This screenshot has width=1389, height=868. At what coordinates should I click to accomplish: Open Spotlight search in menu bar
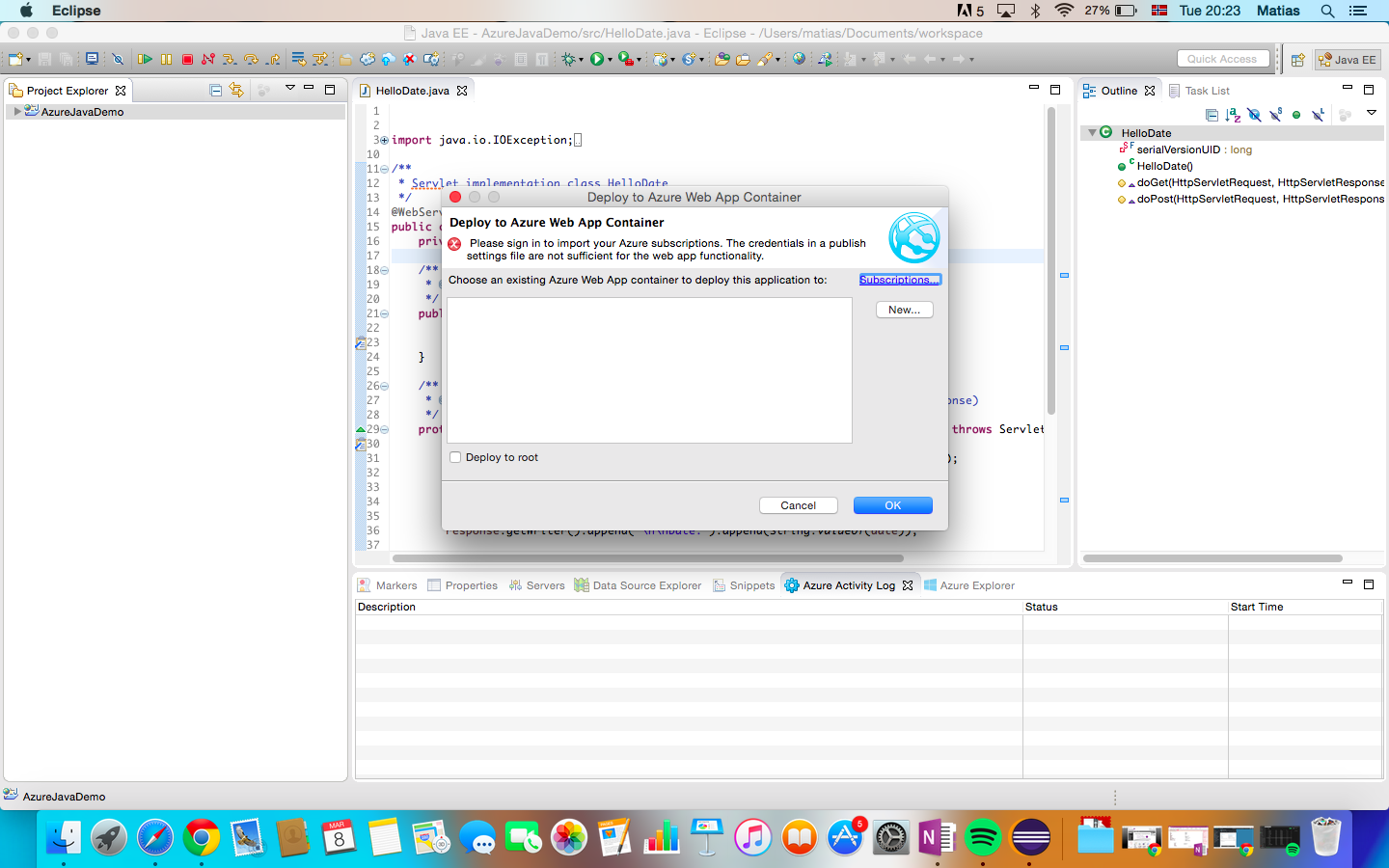tap(1327, 11)
